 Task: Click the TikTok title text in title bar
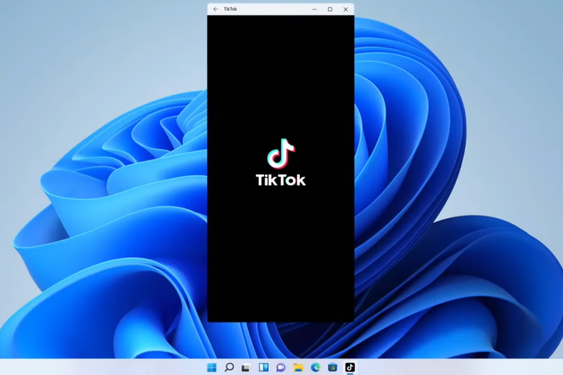point(230,9)
